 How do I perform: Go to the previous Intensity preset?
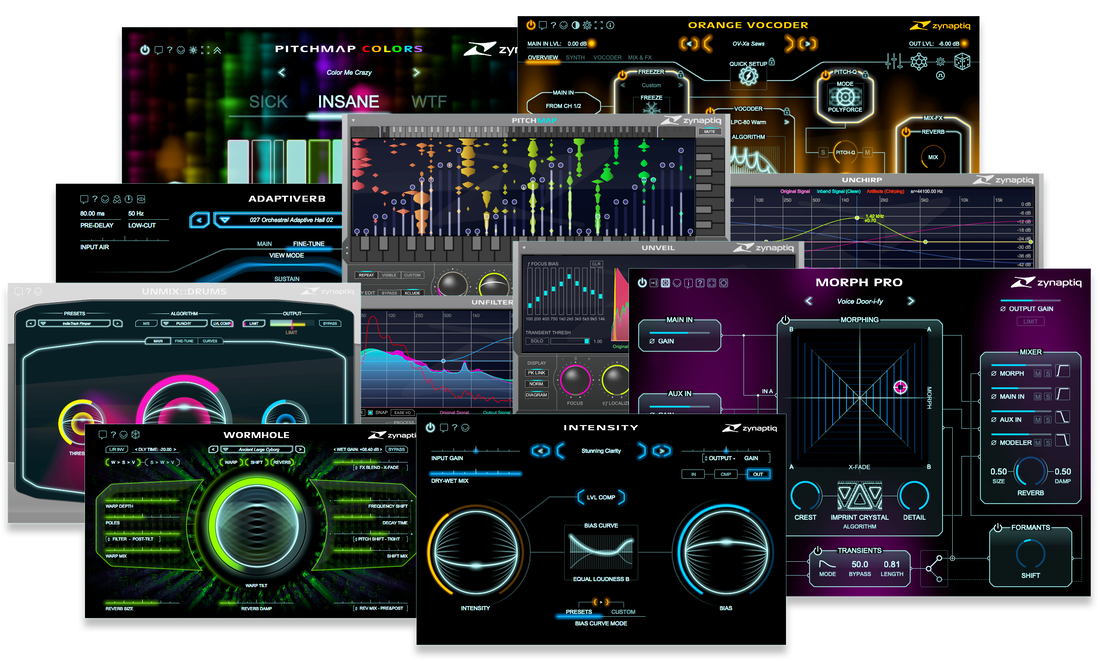[540, 450]
